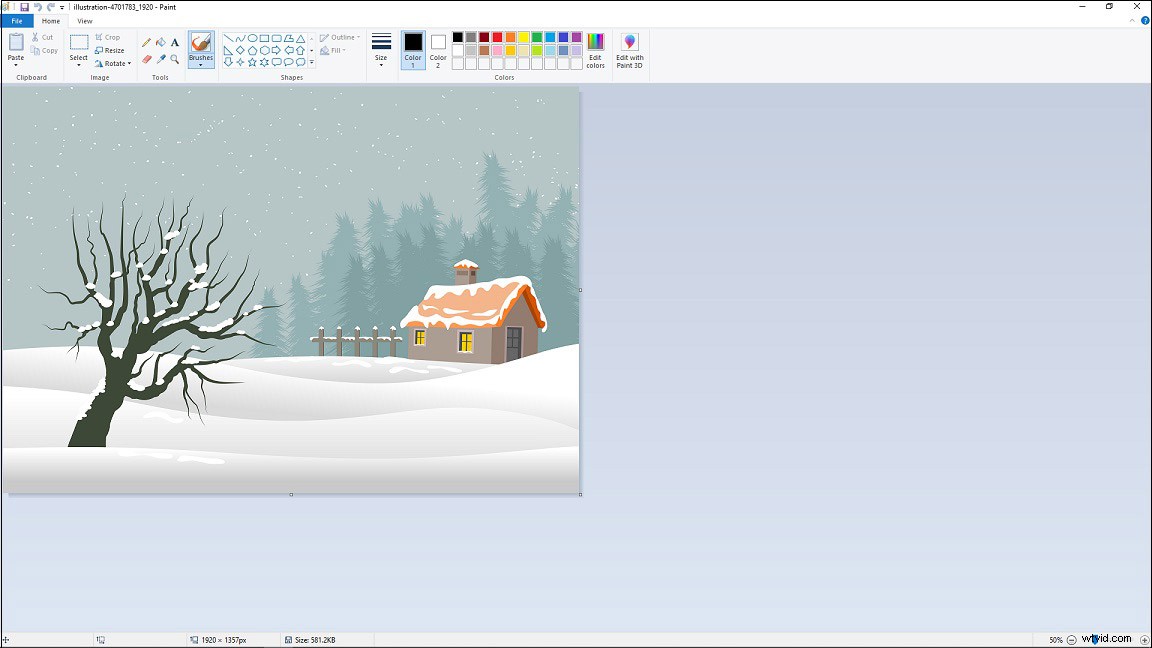Select the Pencil tool
Image resolution: width=1152 pixels, height=648 pixels.
tap(147, 43)
